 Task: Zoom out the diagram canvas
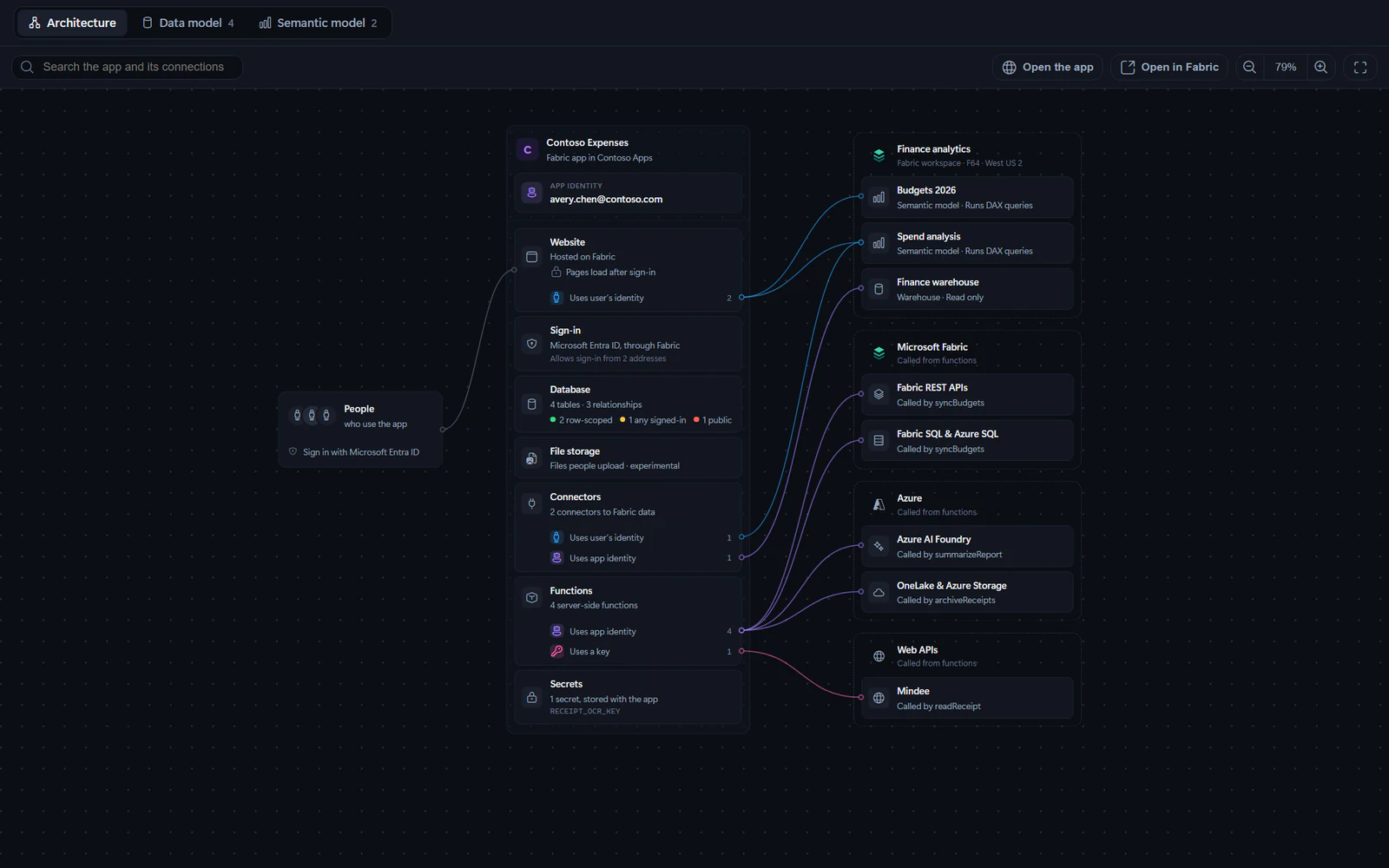1249,67
